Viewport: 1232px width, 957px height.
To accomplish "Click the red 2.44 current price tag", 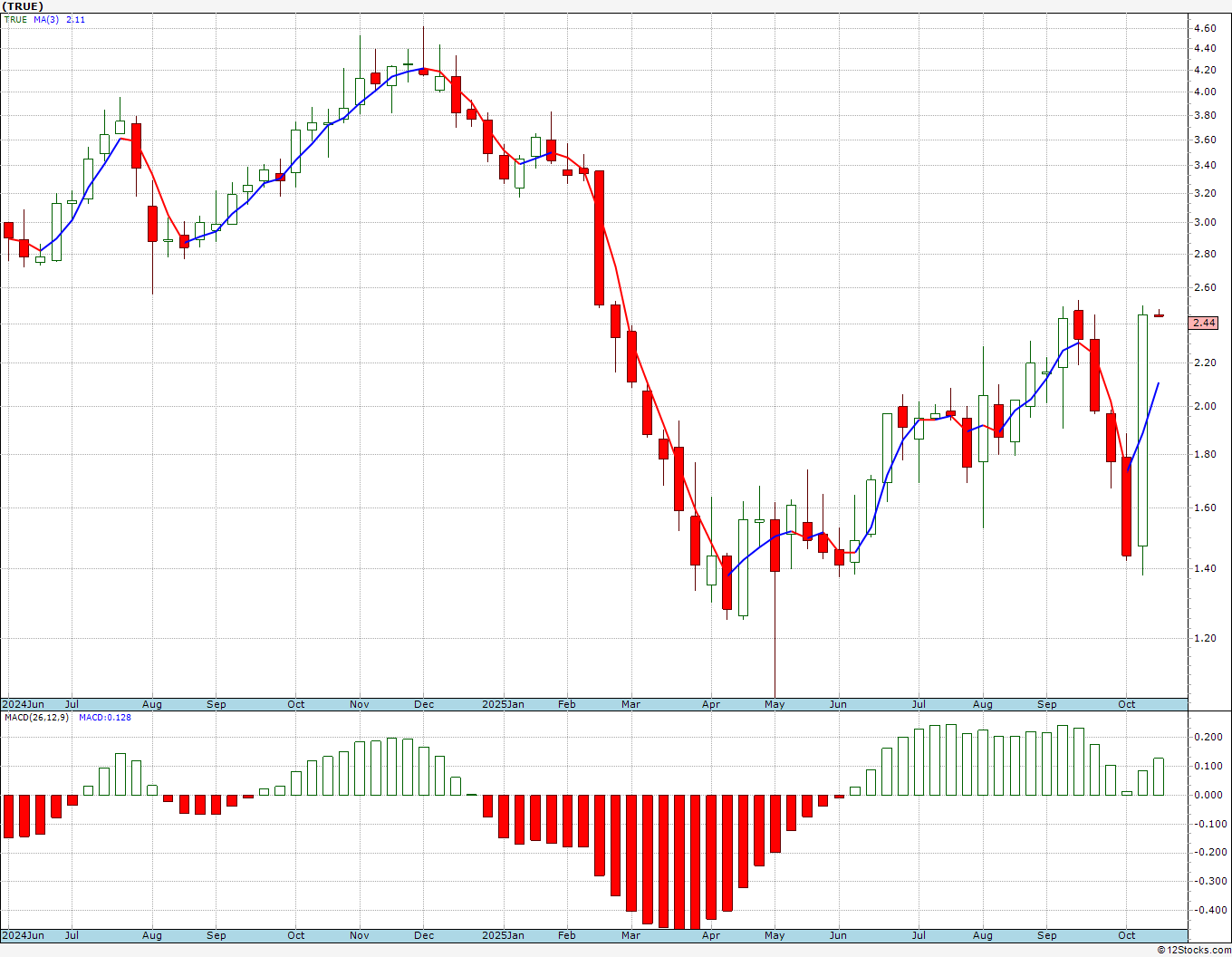I will click(x=1204, y=323).
